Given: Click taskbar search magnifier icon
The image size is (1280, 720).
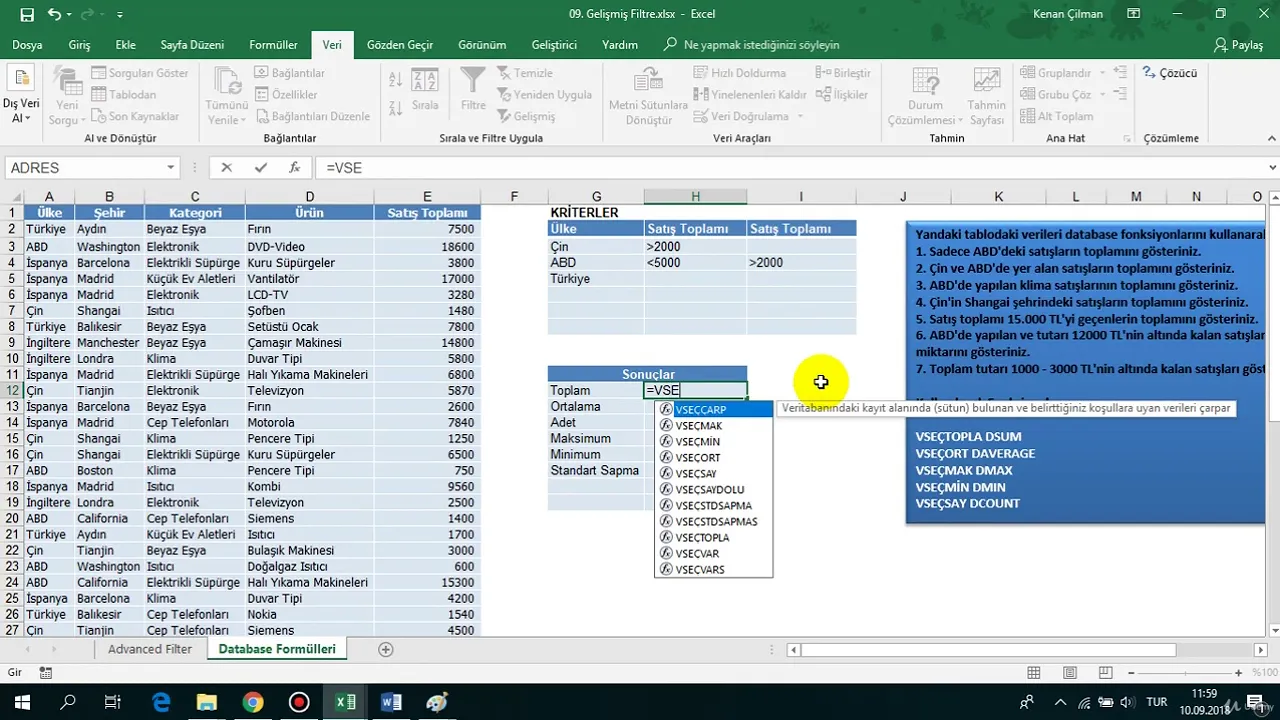Looking at the screenshot, I should [68, 702].
